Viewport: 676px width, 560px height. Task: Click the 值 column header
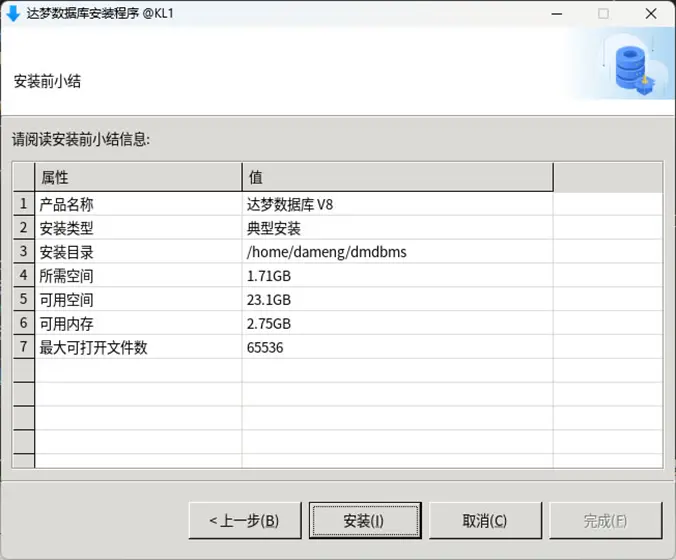pyautogui.click(x=397, y=177)
